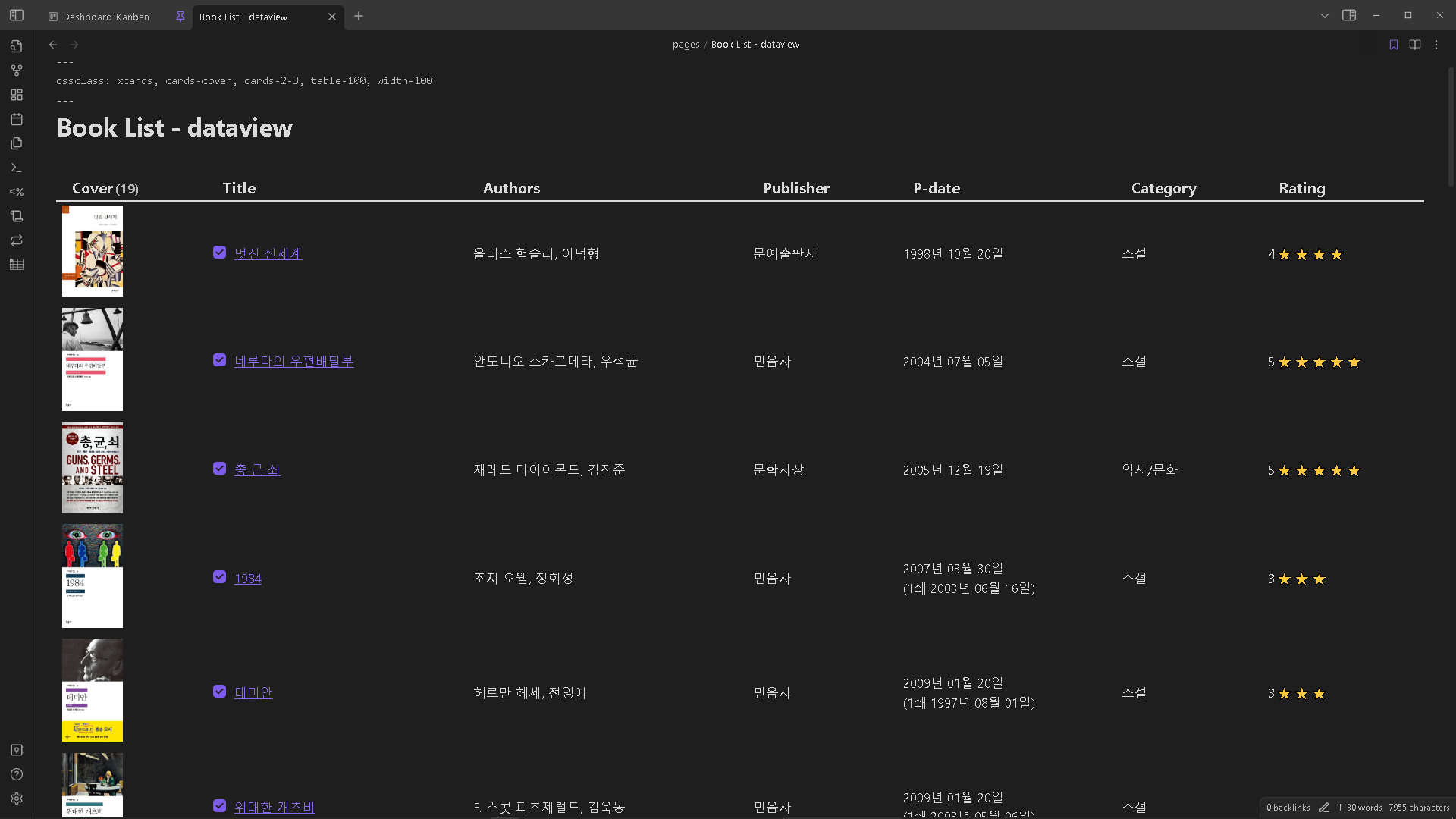Viewport: 1456px width, 819px height.
Task: Uncheck the checkbox next to 1984
Action: pos(220,578)
